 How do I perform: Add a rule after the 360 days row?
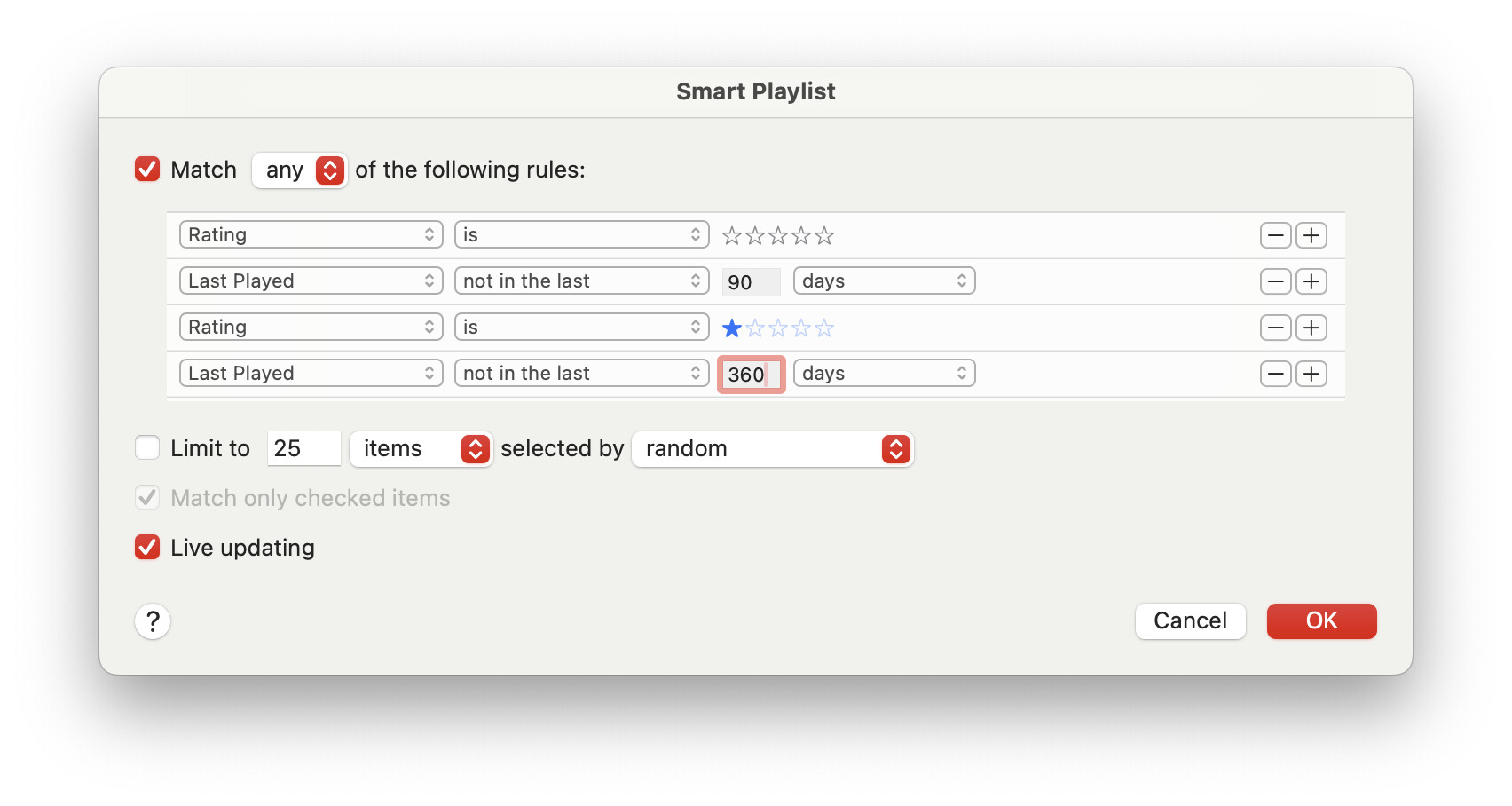1311,374
